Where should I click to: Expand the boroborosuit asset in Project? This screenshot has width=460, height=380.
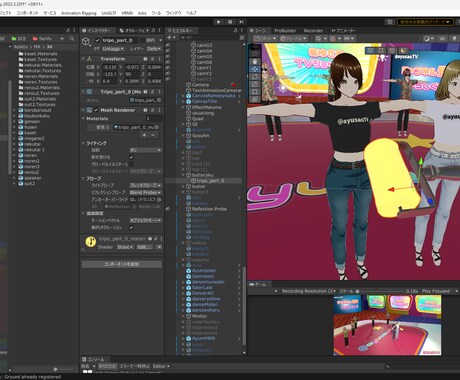pos(14,110)
